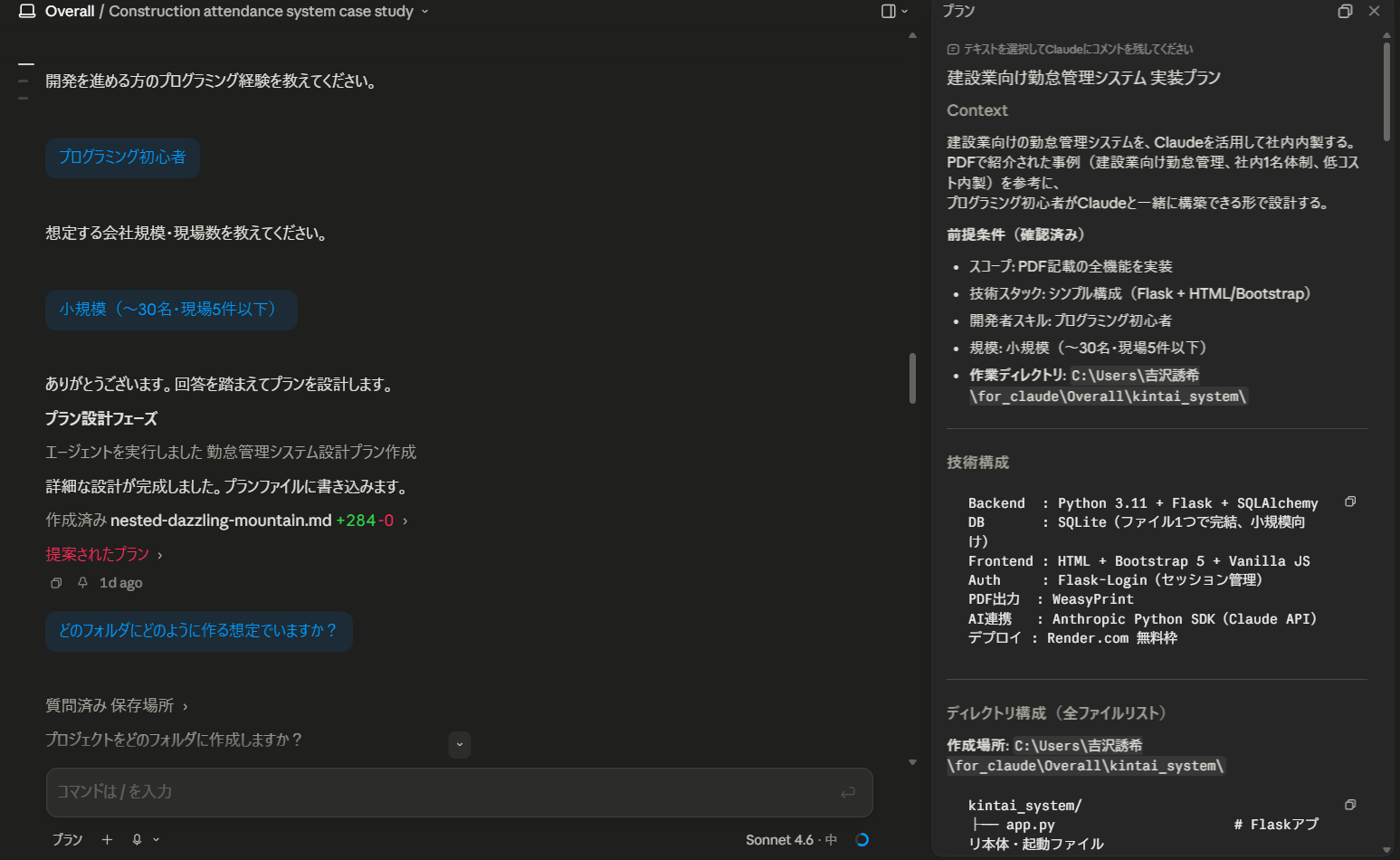Select the プログラミング初心者 answer bubble
Image resolution: width=1400 pixels, height=860 pixels.
point(122,158)
